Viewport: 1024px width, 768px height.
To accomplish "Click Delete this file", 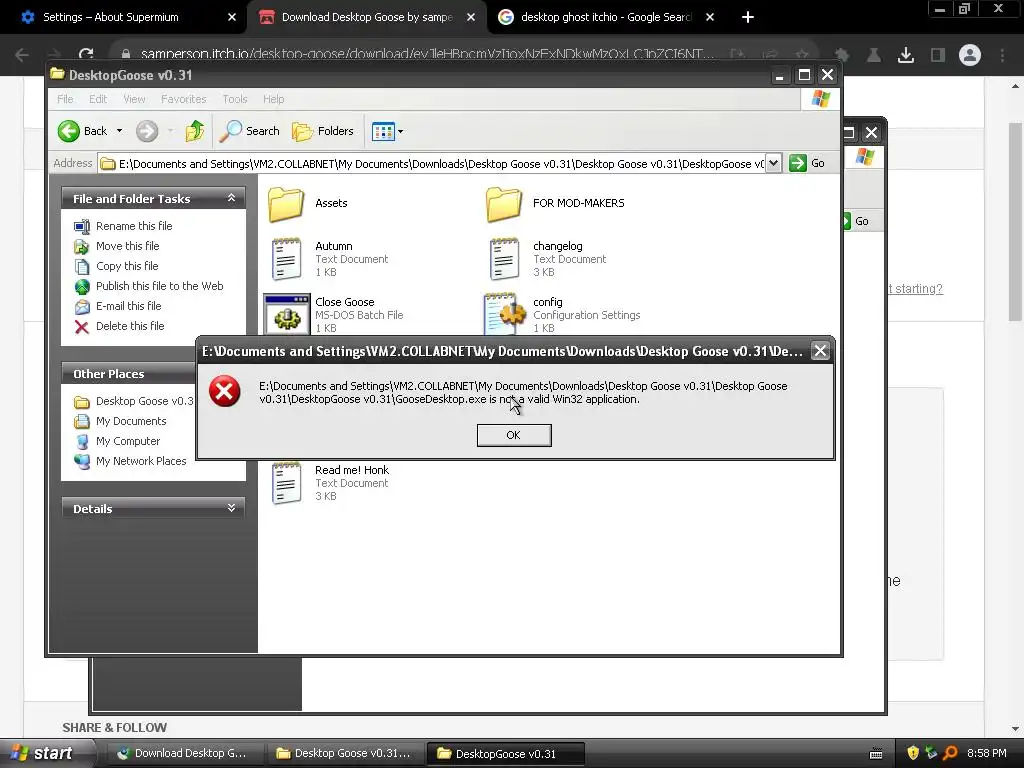I will click(130, 326).
